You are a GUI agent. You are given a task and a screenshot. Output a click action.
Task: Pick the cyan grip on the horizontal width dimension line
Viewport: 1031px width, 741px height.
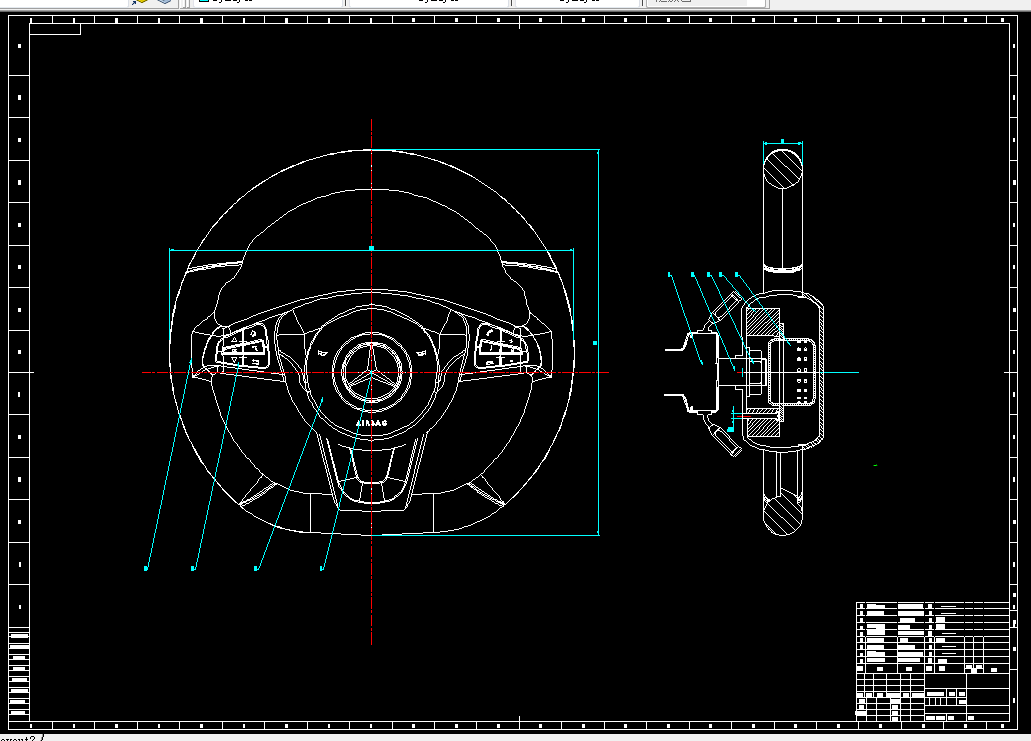[372, 249]
